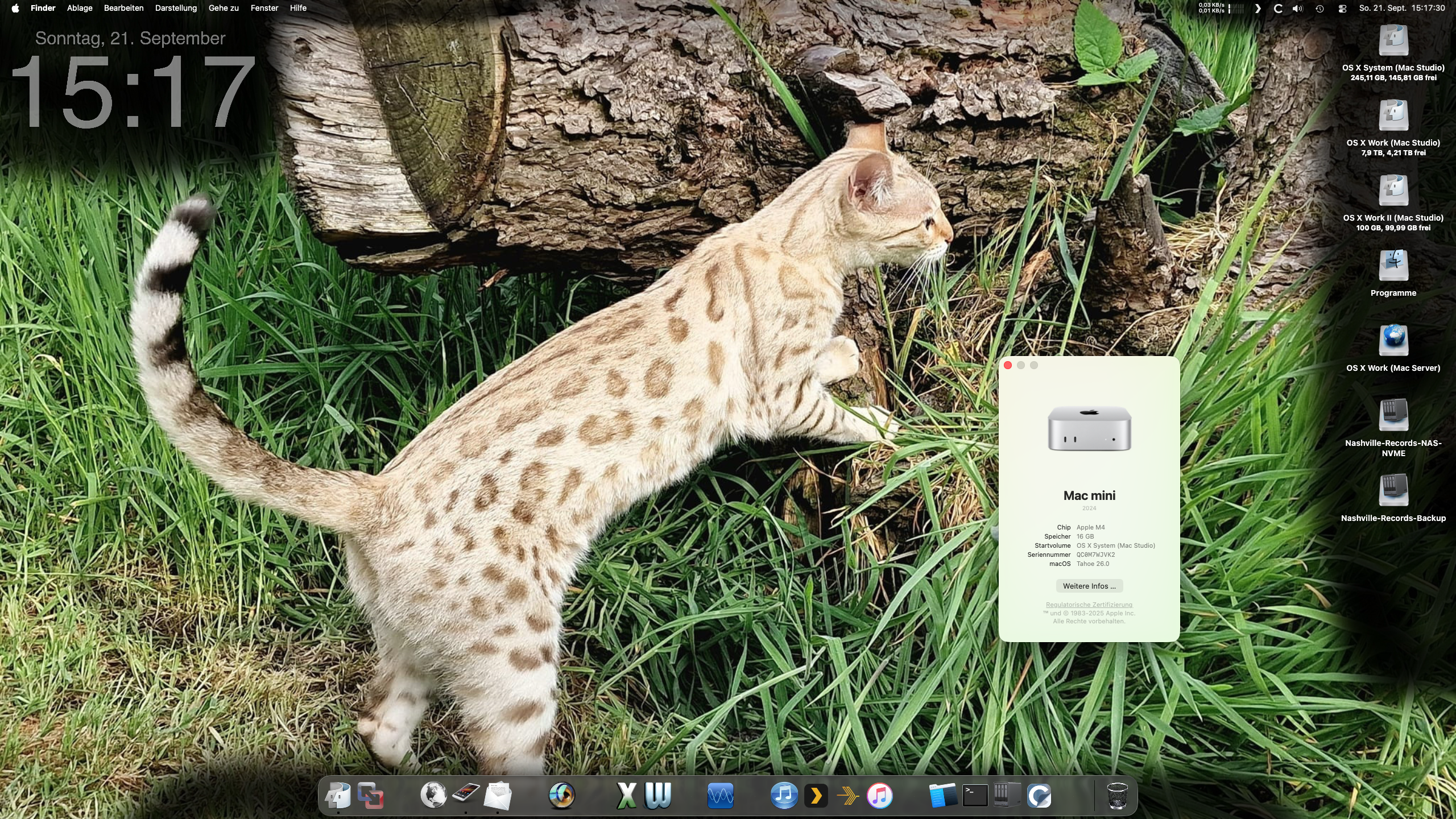This screenshot has height=819, width=1456.
Task: Open the Time Machine menu bar icon
Action: point(1319,9)
